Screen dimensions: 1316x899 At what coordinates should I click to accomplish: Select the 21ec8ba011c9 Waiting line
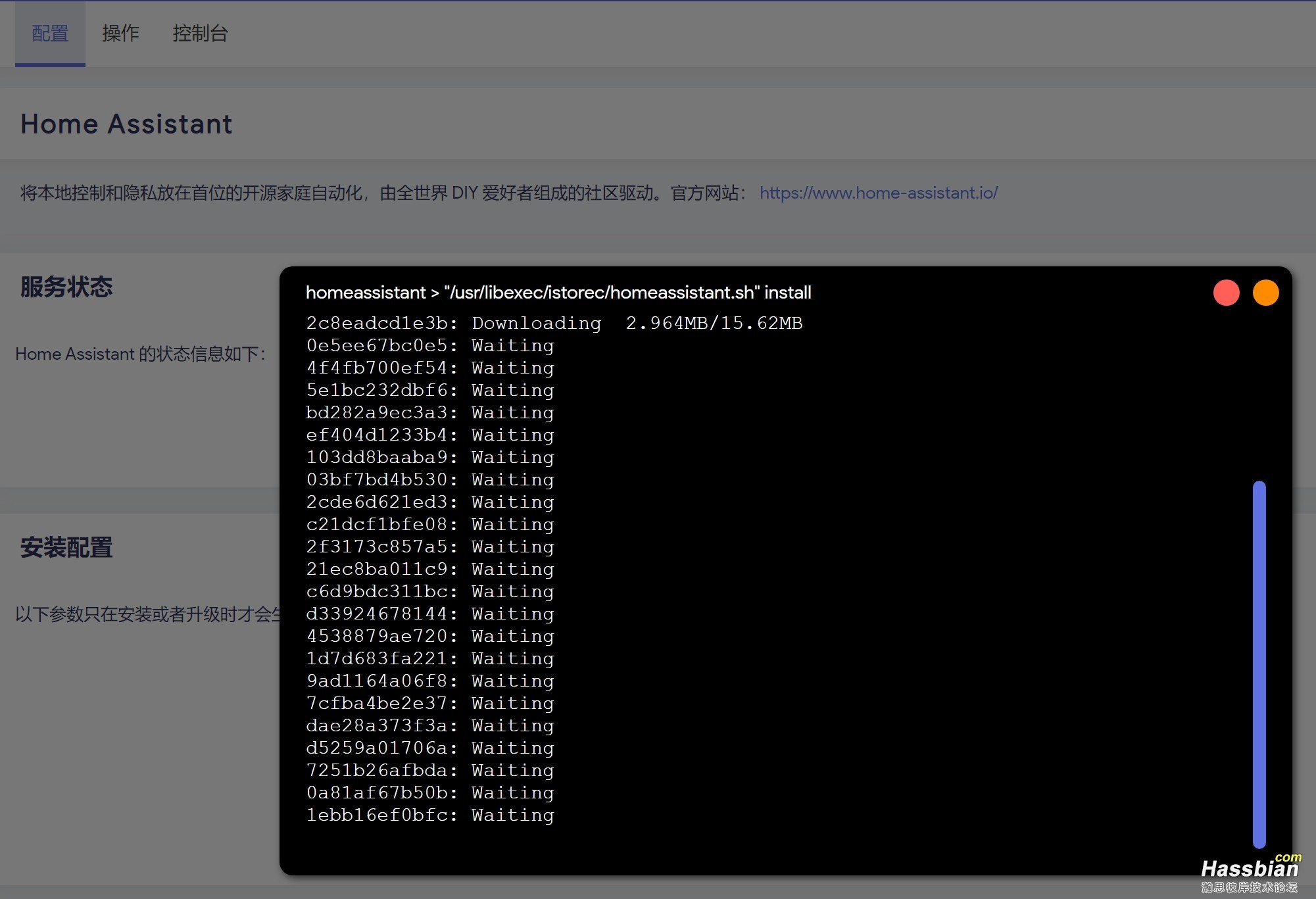tap(430, 569)
